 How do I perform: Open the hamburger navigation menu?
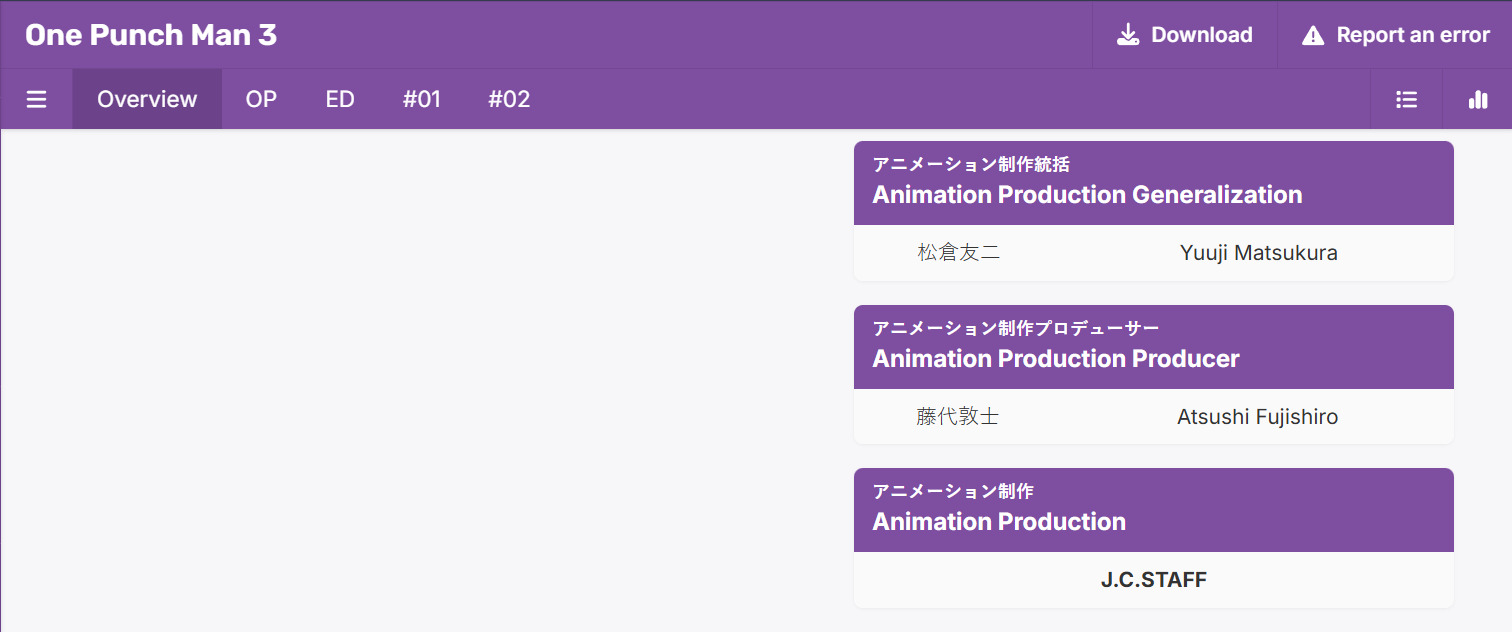point(36,99)
